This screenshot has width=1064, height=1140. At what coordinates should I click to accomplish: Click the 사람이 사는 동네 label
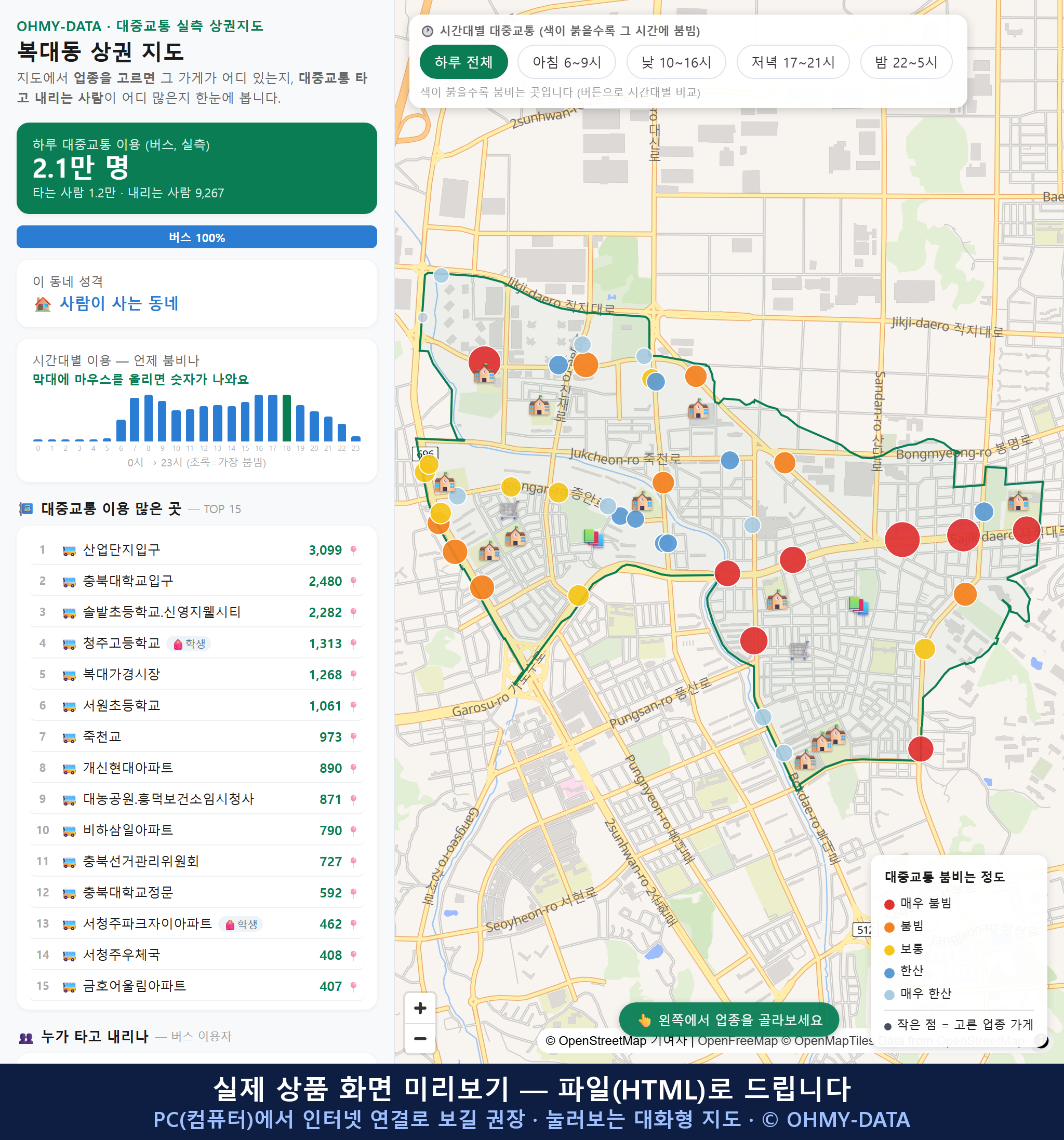[119, 303]
